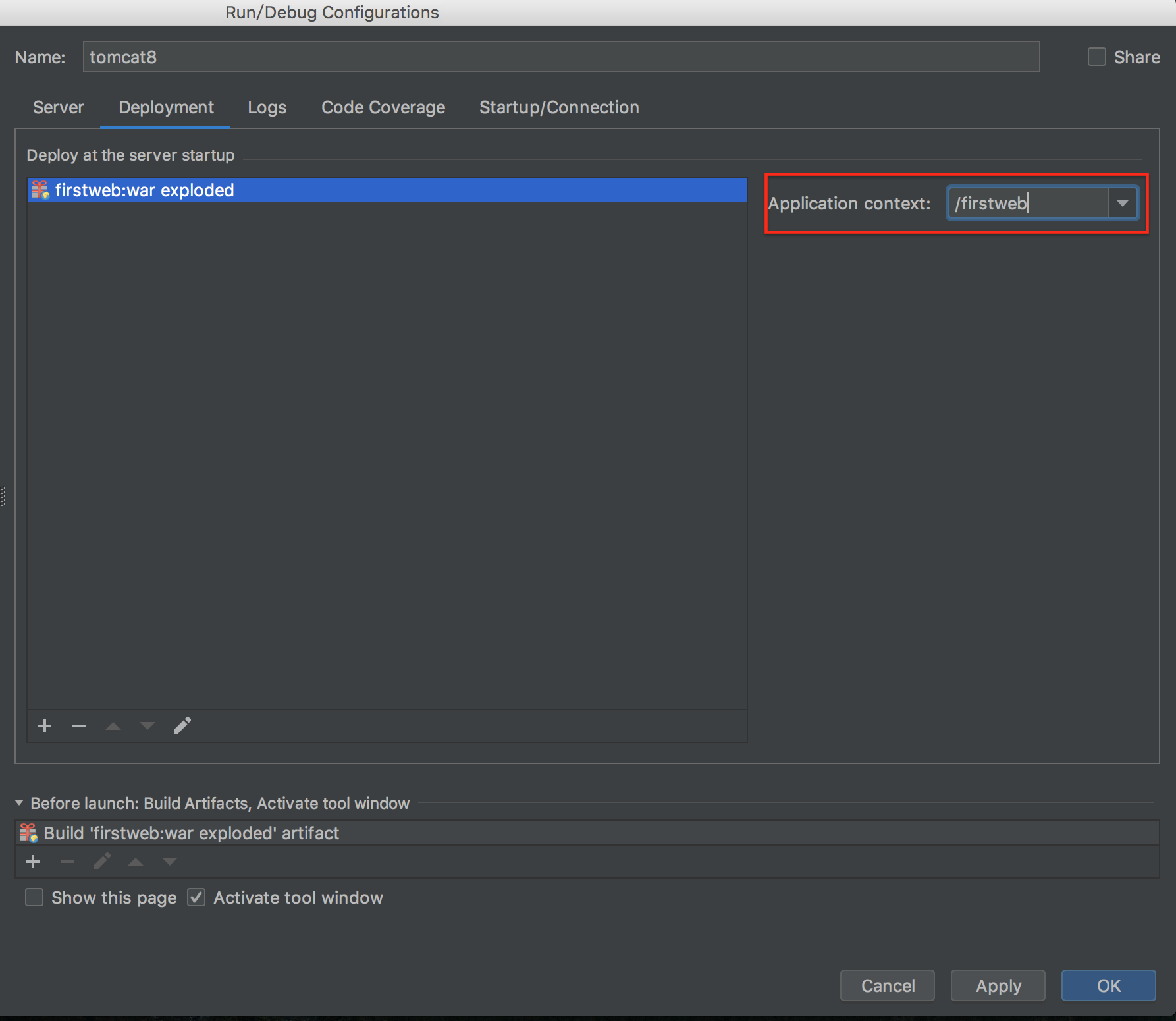
Task: Enable the Share checkbox
Action: [1096, 57]
